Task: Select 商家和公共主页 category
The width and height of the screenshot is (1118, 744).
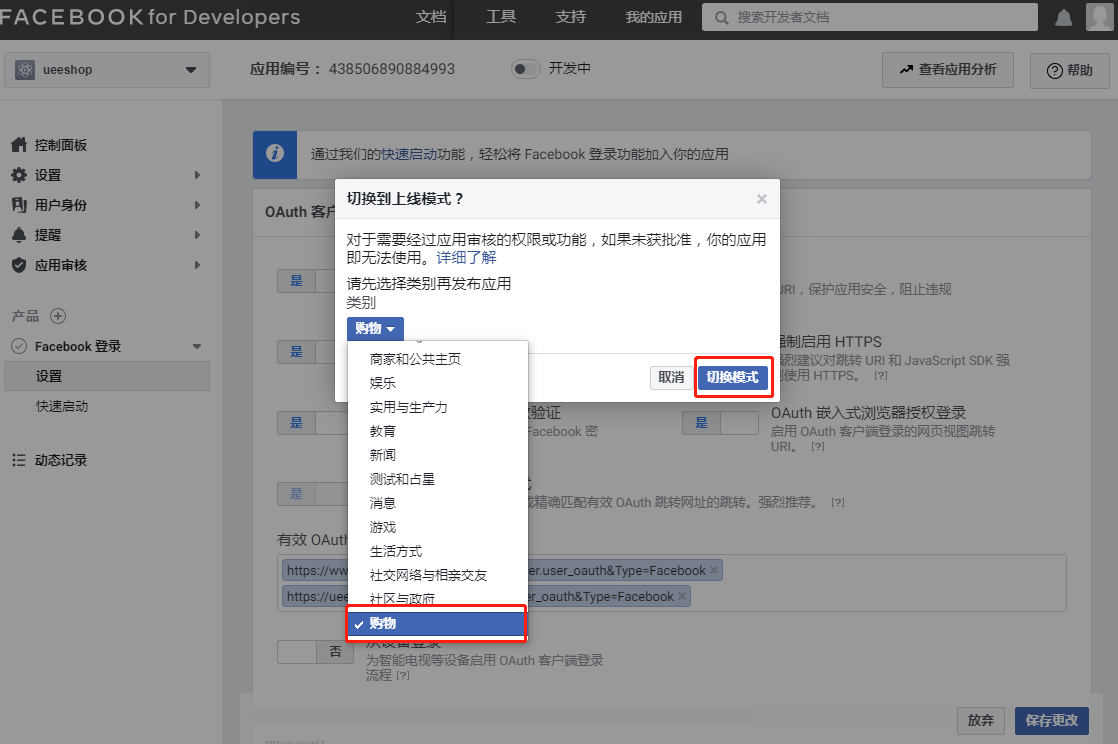Action: tap(438, 359)
